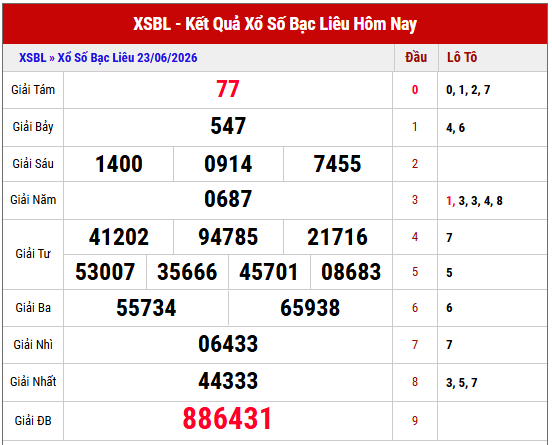Click the Đầu digit 6

pos(415,308)
